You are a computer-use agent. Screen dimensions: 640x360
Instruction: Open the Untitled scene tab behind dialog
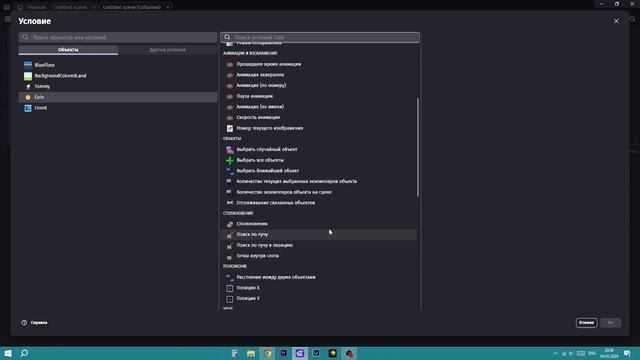tap(70, 7)
